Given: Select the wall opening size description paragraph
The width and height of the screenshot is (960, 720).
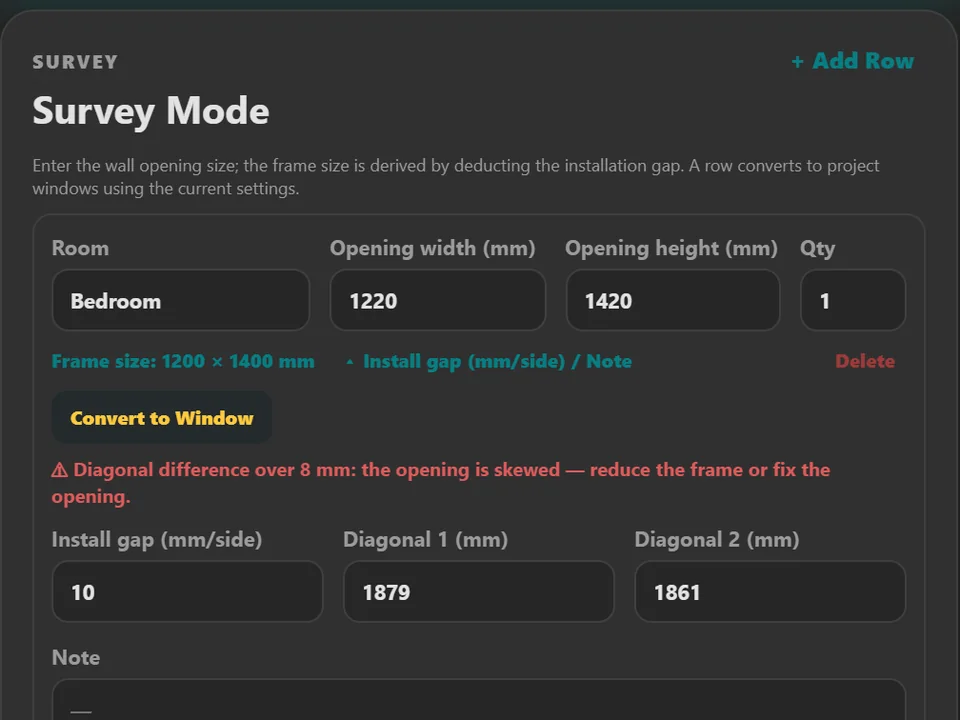Looking at the screenshot, I should [456, 177].
